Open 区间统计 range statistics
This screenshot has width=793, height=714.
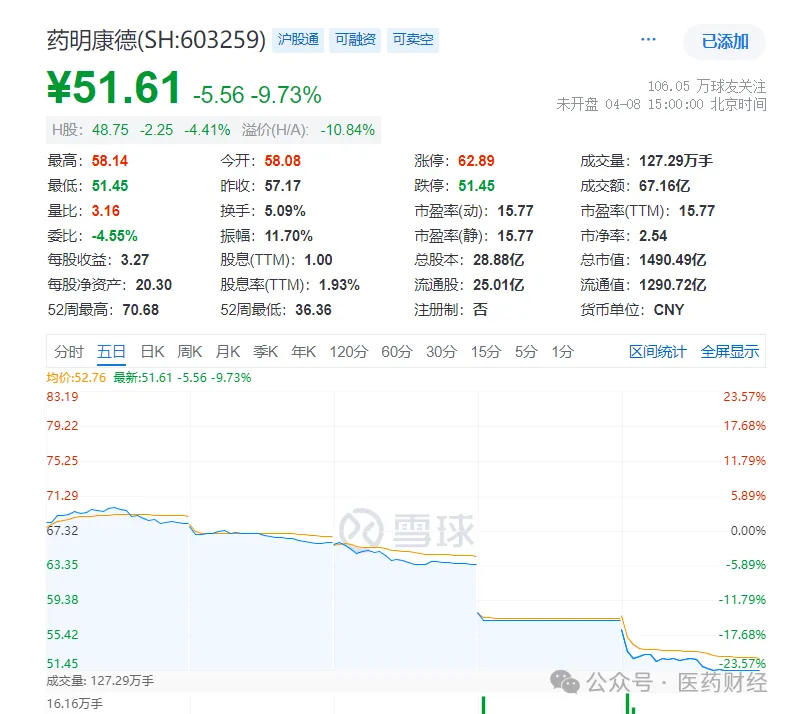pos(657,351)
